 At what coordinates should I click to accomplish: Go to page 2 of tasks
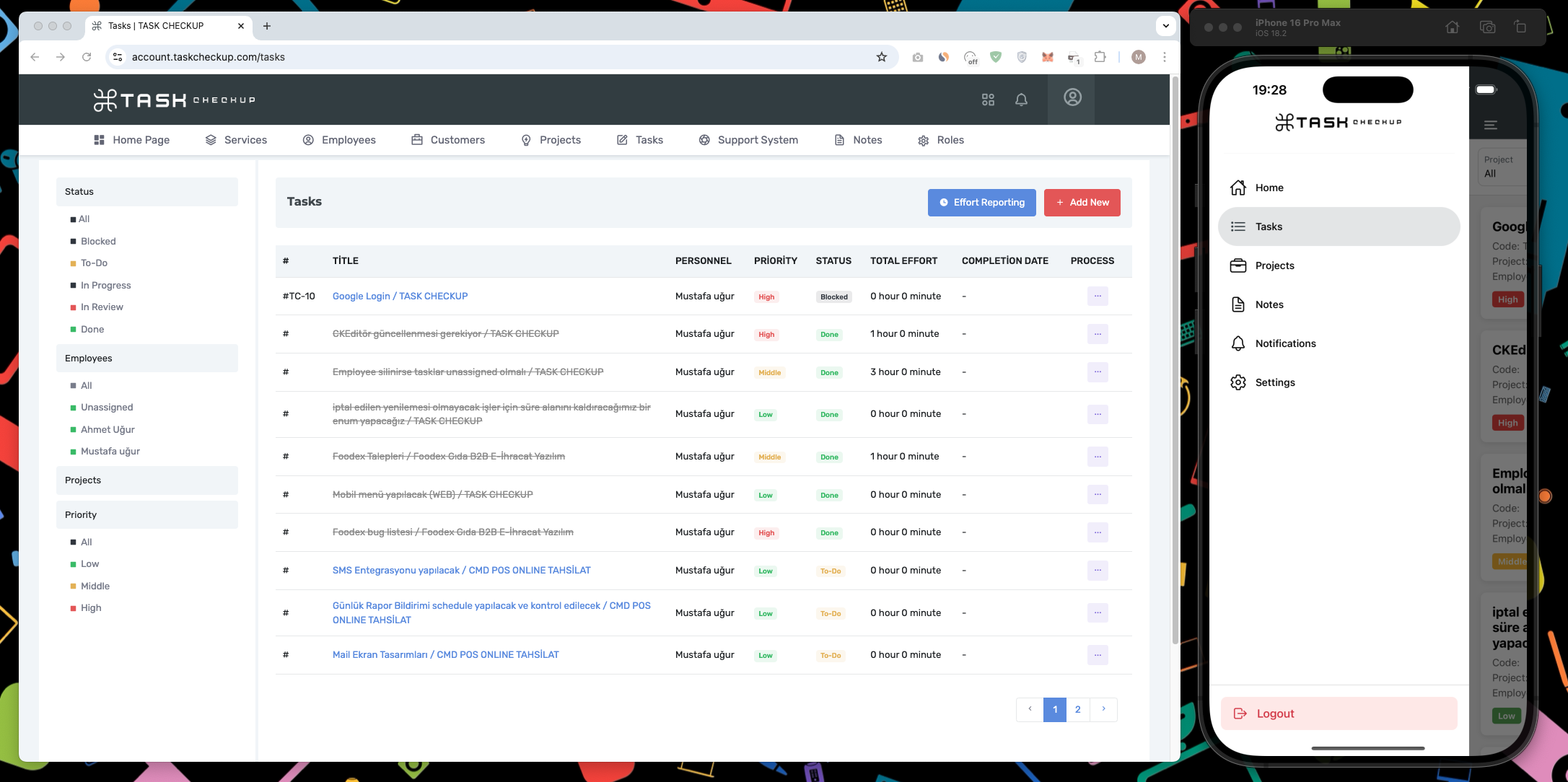point(1078,709)
